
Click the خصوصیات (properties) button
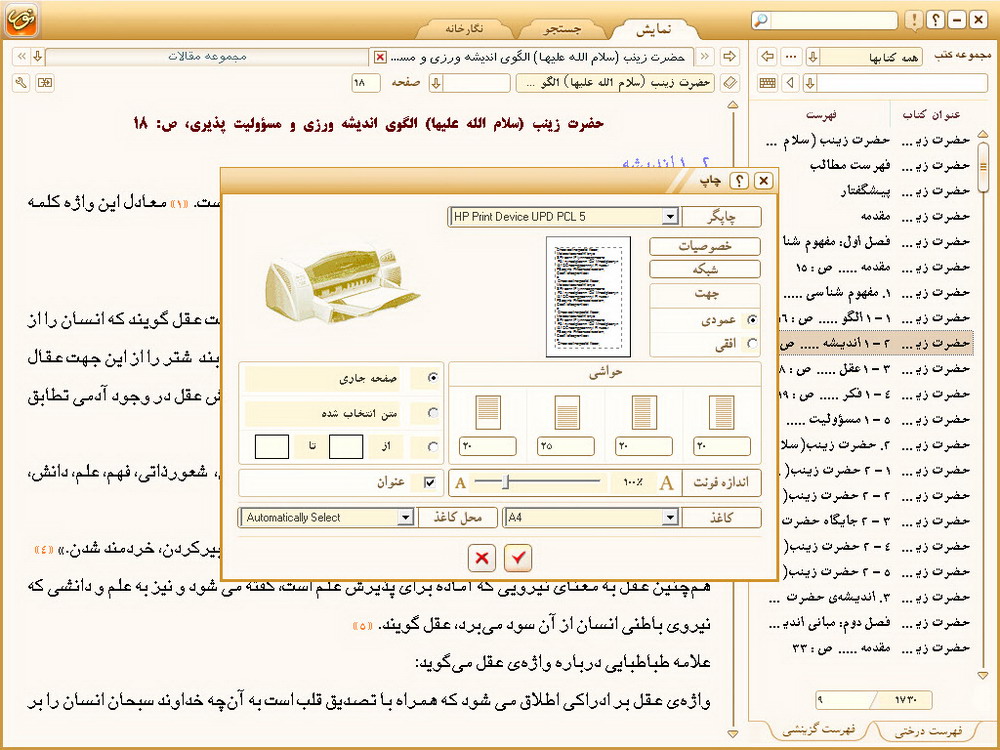[x=705, y=246]
